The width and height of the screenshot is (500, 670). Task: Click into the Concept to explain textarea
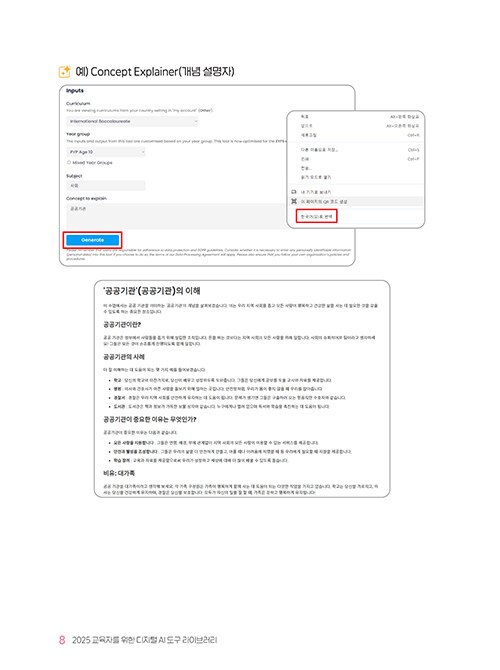pyautogui.click(x=175, y=216)
